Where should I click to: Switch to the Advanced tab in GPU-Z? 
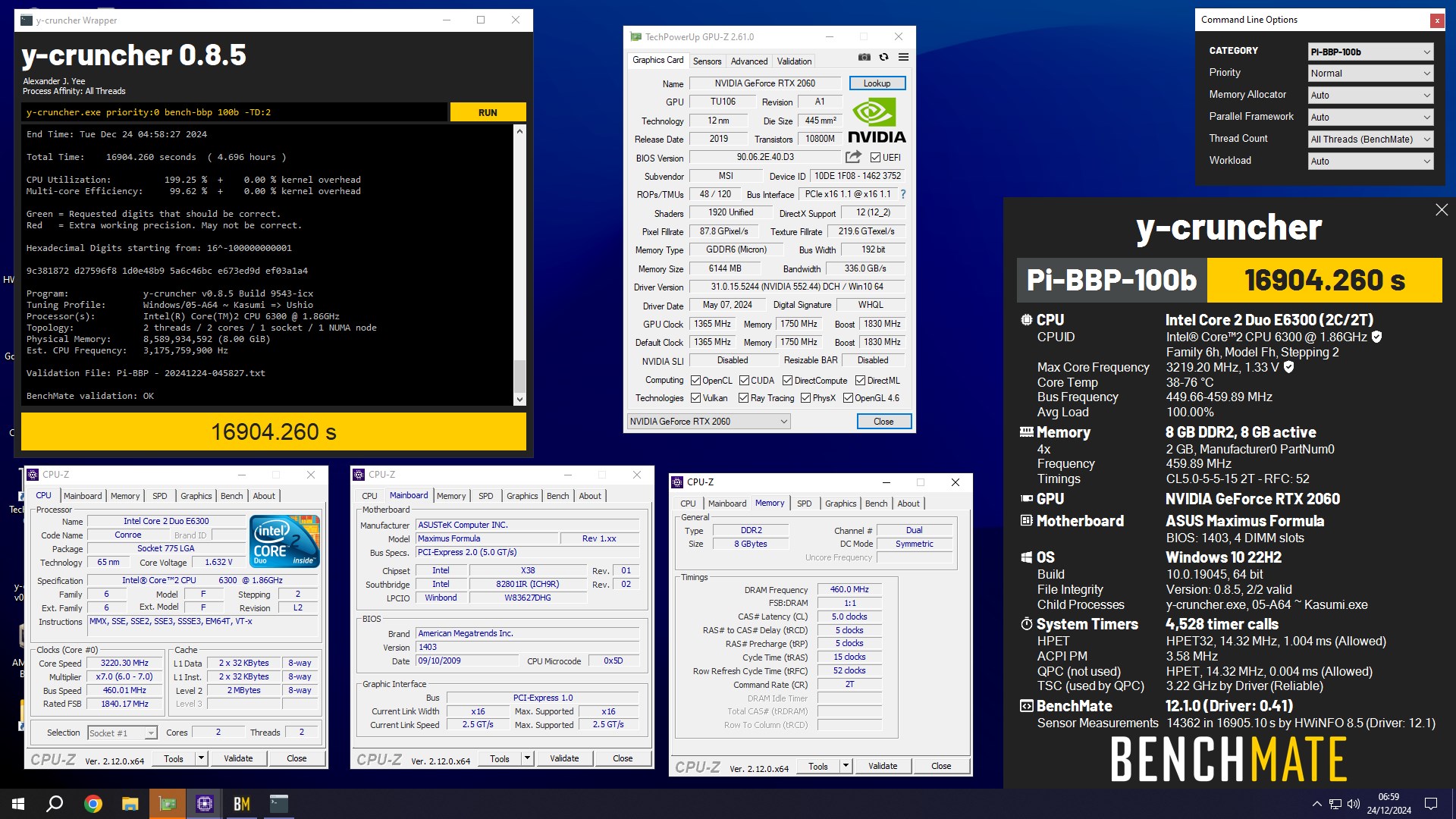coord(749,61)
